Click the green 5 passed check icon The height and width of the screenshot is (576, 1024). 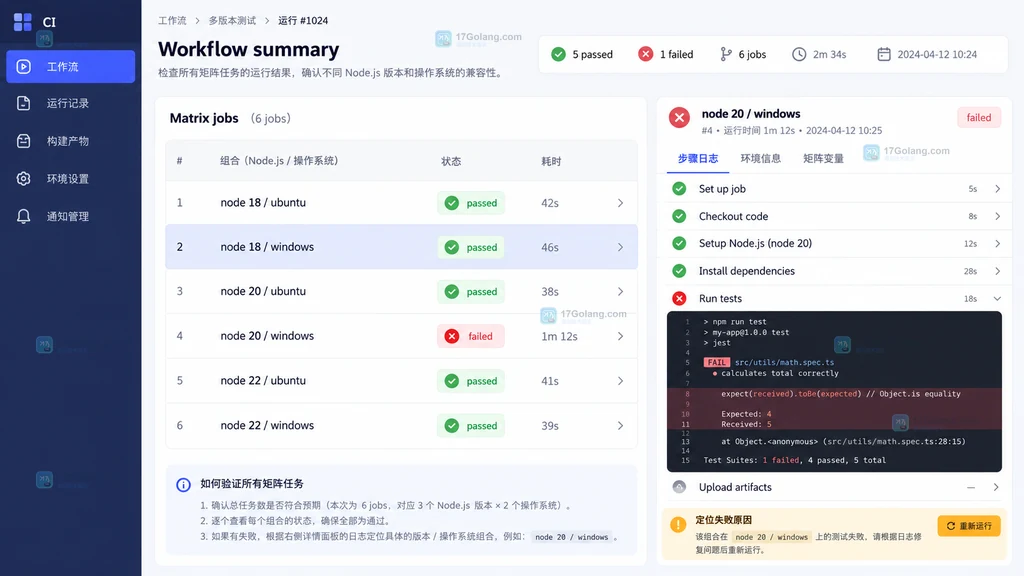point(558,54)
